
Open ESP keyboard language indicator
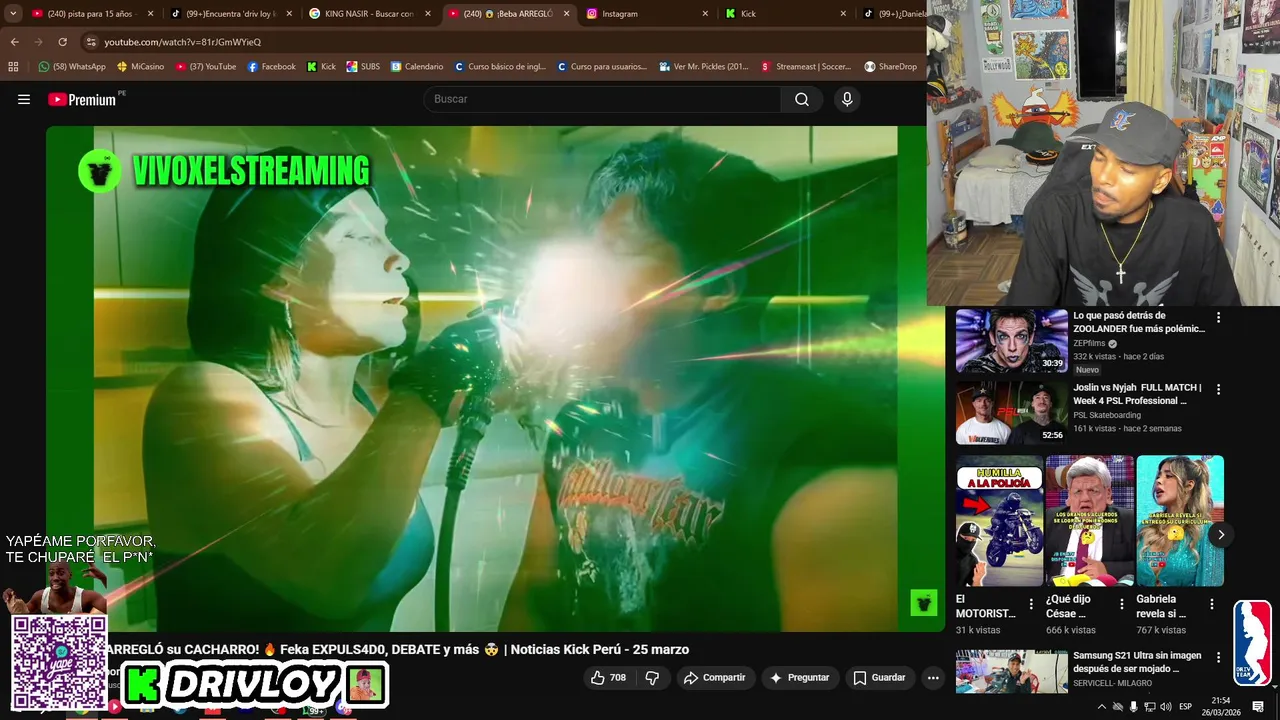[1185, 707]
